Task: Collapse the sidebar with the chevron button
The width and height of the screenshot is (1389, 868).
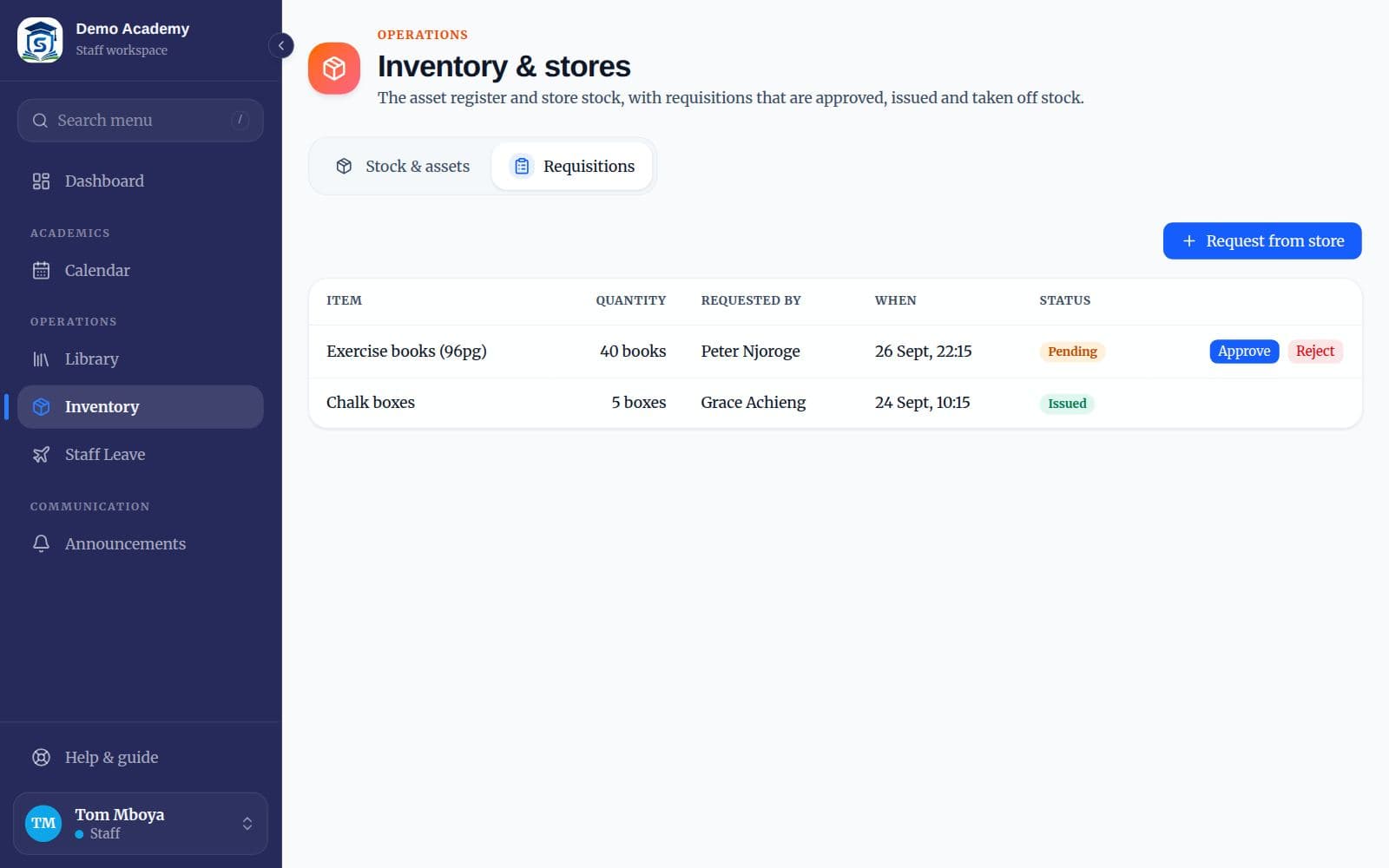Action: coord(280,45)
